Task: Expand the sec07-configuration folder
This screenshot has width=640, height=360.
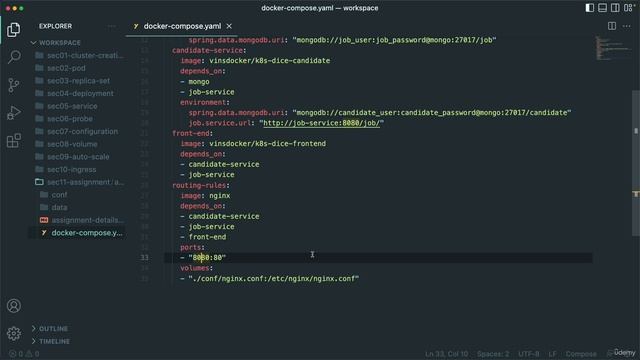Action: [77, 131]
